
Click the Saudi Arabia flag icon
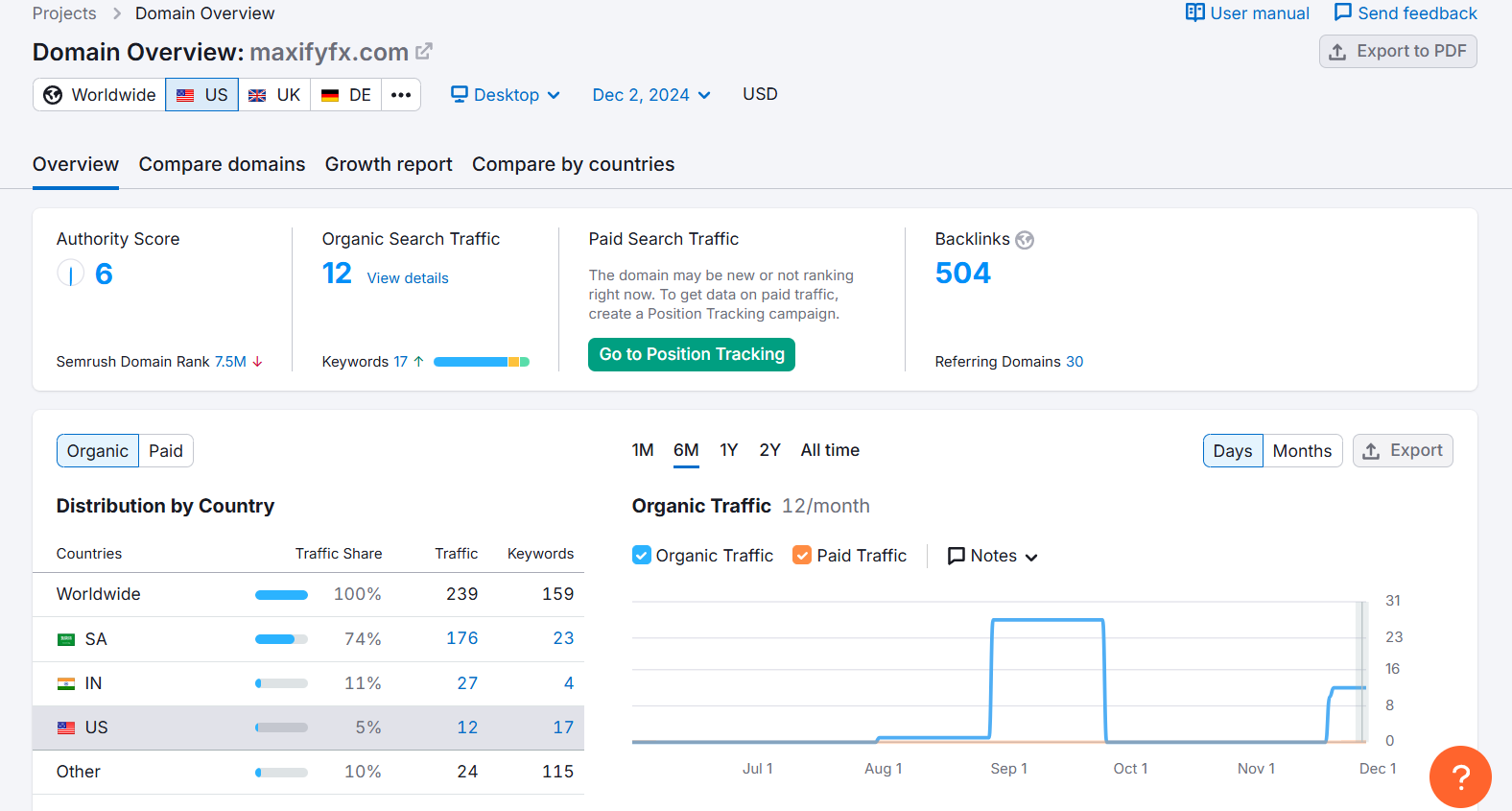click(x=66, y=639)
